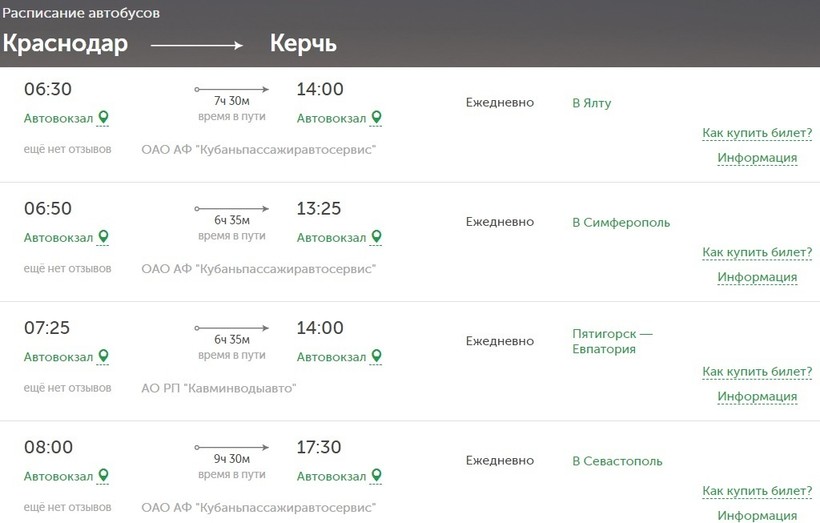Image resolution: width=820 pixels, height=523 pixels.
Task: Click 'Как купить билет?' for 07:25 bus
Action: coord(757,372)
